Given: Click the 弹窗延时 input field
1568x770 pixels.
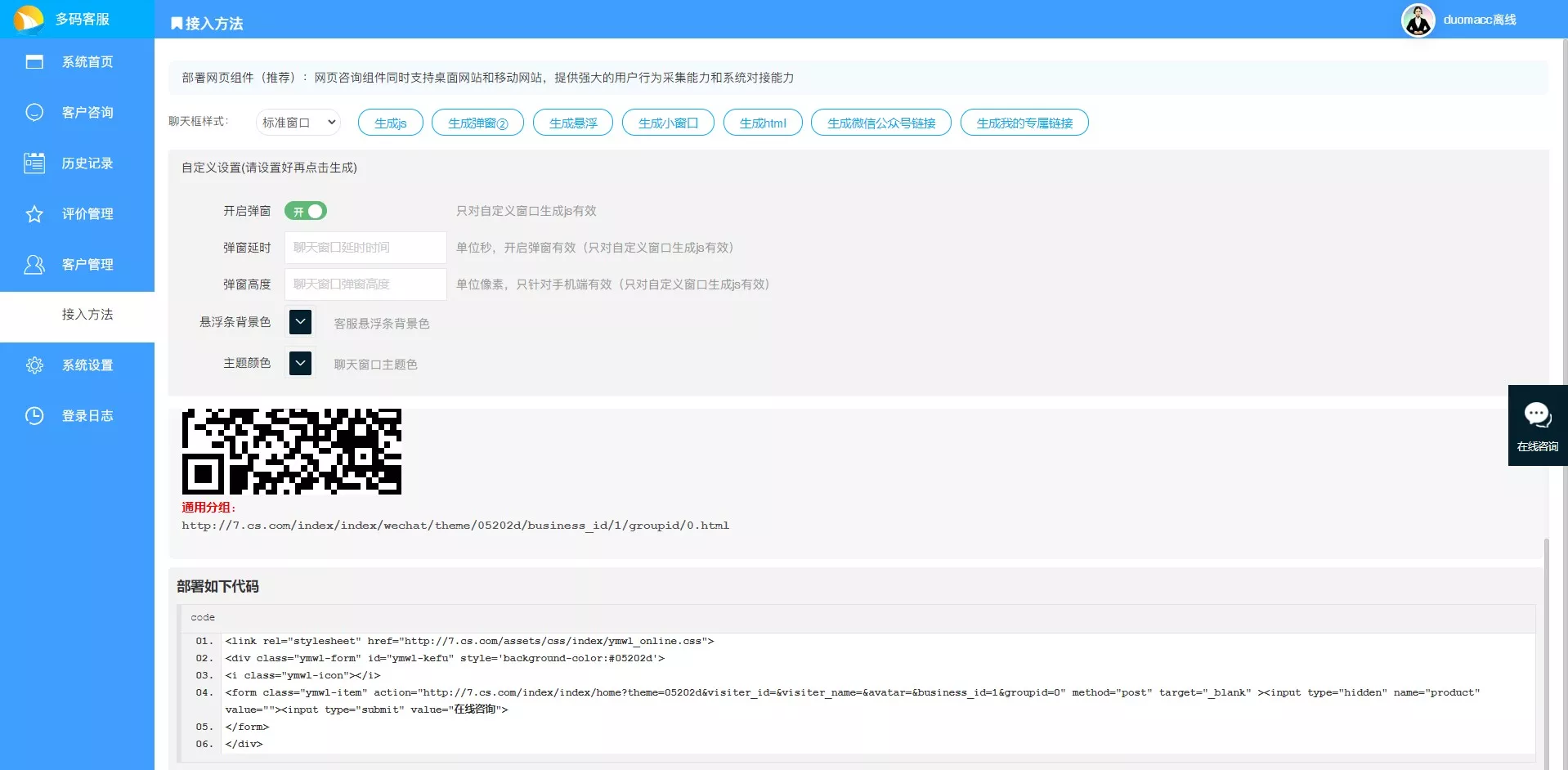Looking at the screenshot, I should click(365, 248).
